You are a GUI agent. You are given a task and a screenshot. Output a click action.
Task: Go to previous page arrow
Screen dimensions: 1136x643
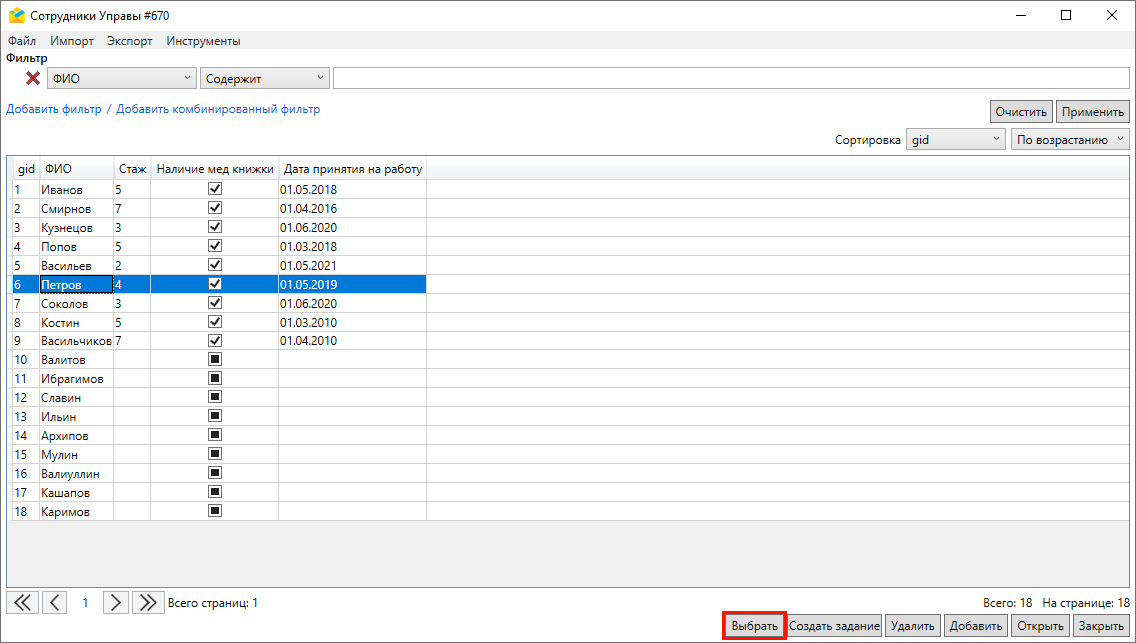(x=55, y=602)
